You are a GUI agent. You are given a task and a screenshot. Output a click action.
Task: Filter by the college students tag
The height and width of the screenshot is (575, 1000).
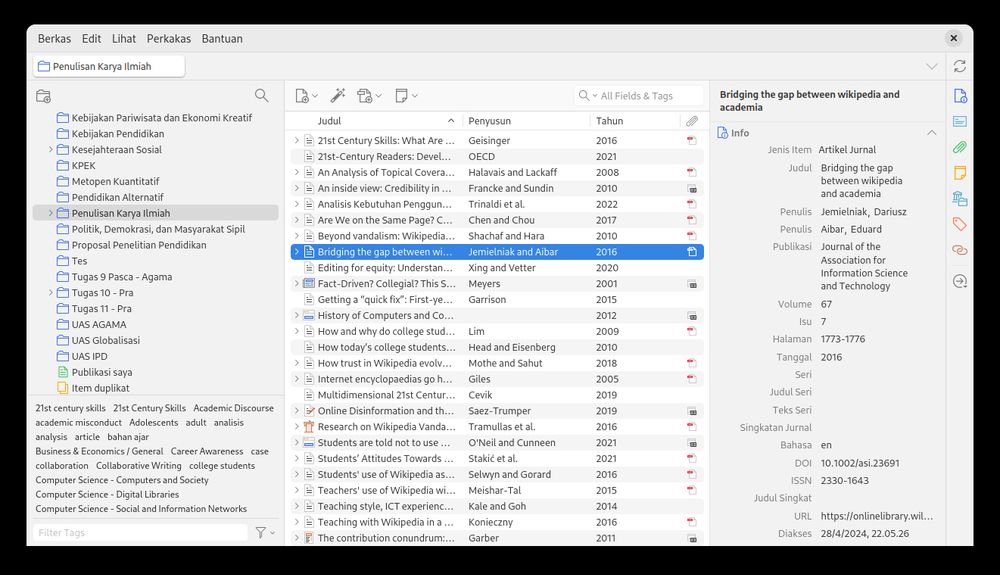point(222,465)
